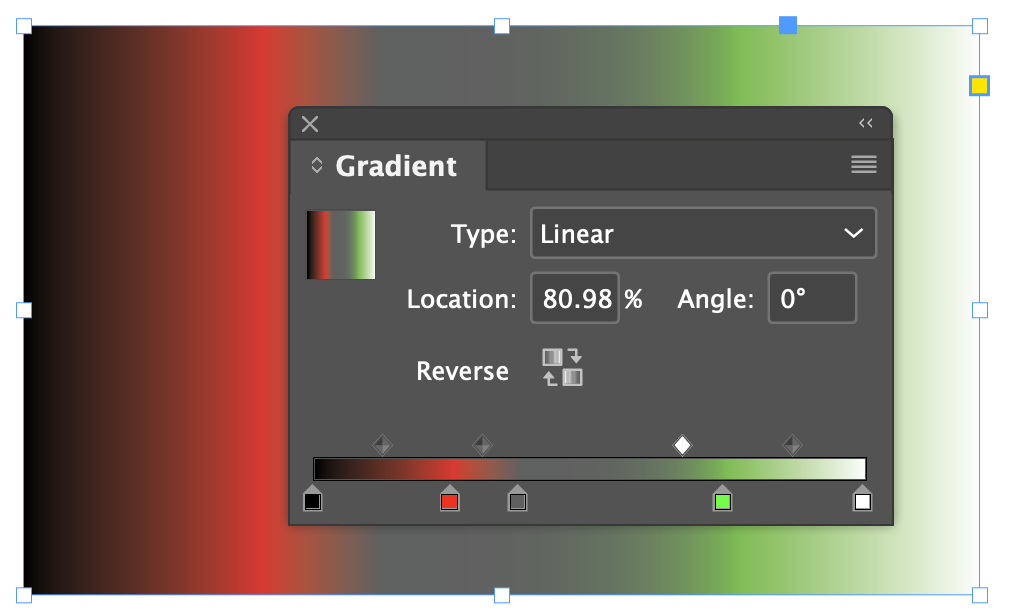Click the Reverse gradient icon
This screenshot has height=614, width=1020.
pyautogui.click(x=561, y=367)
